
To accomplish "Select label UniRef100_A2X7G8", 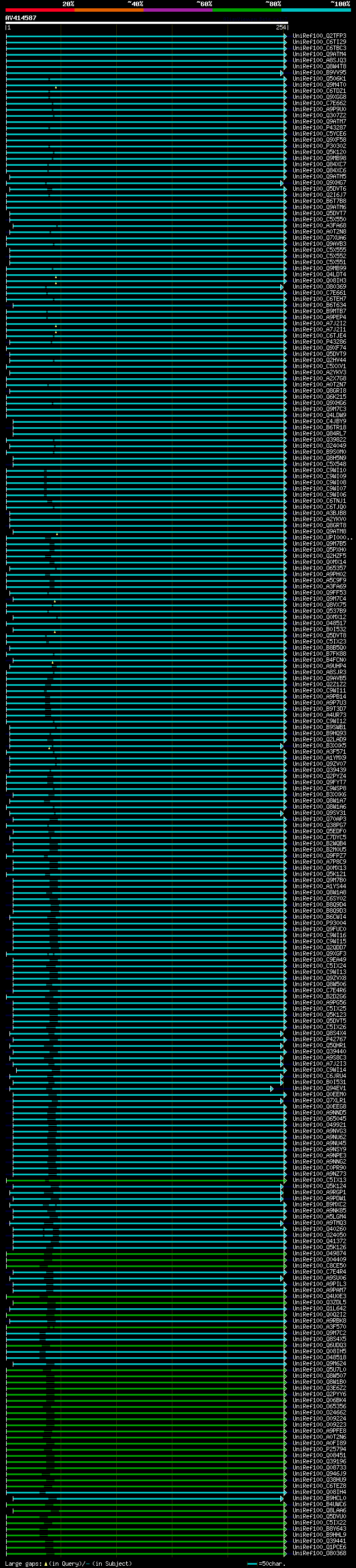I will [x=319, y=379].
